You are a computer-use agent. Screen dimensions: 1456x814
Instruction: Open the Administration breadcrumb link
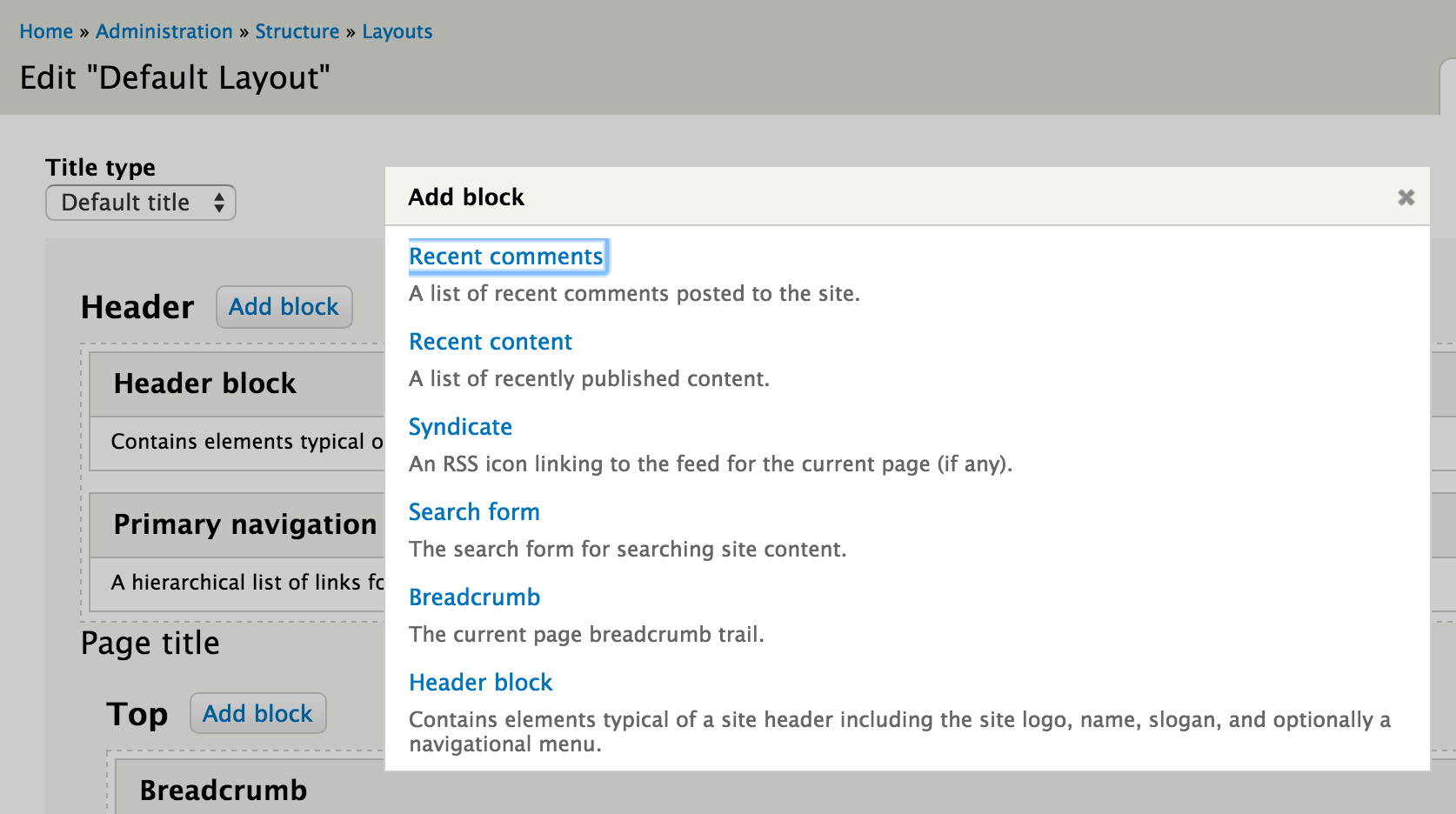(x=164, y=31)
